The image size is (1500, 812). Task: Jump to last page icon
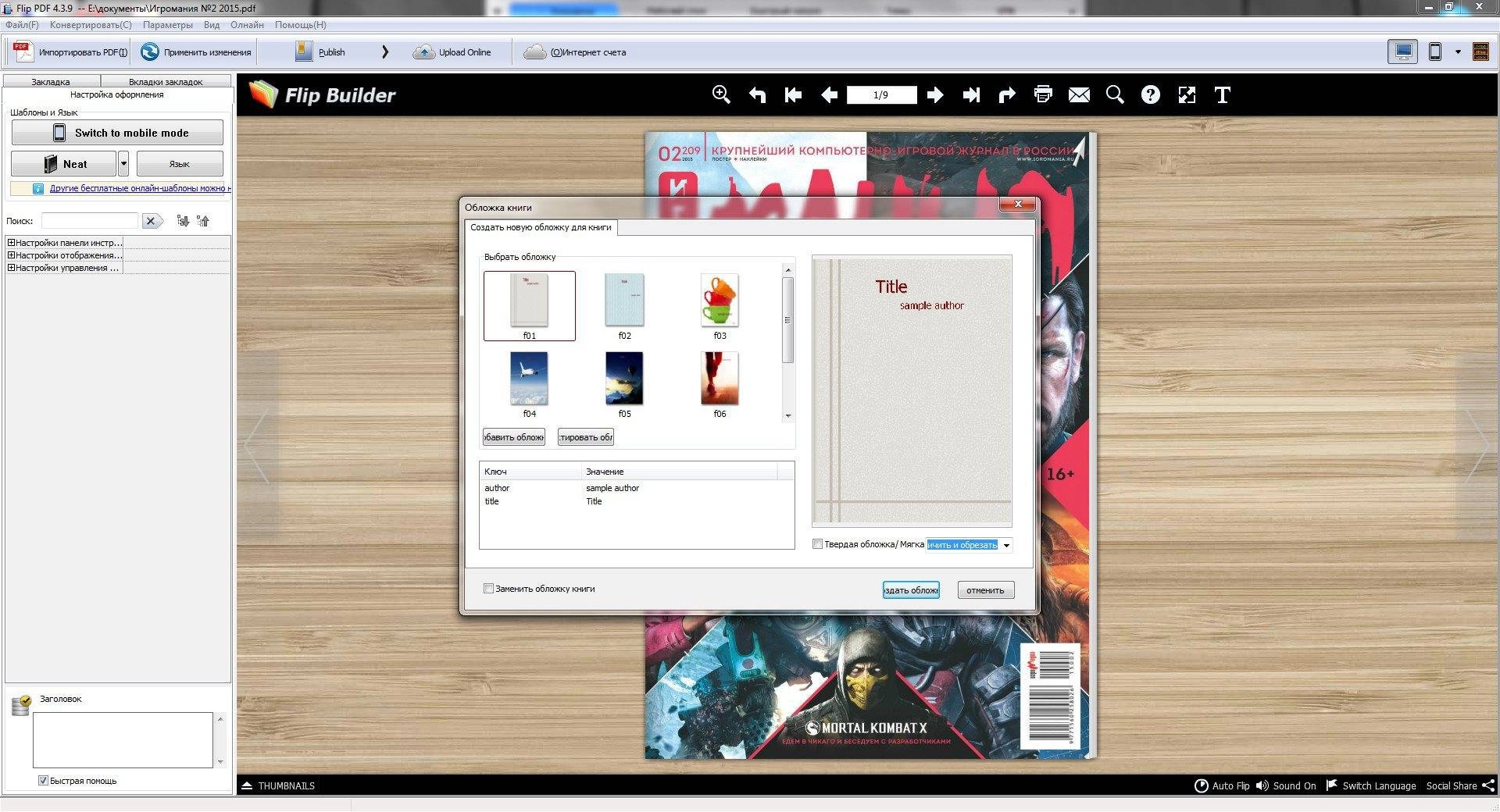coord(971,95)
